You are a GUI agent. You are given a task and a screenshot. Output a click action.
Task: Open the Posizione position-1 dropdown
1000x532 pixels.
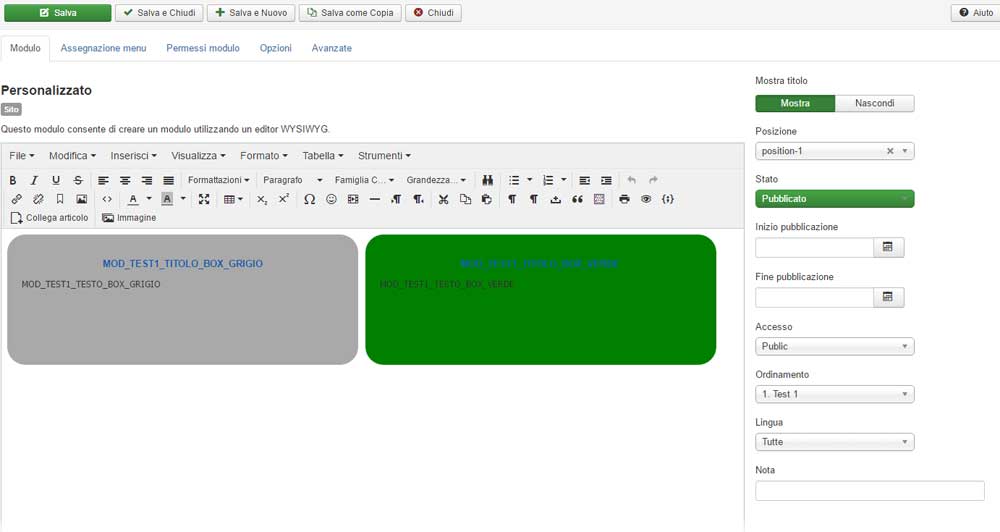pos(834,151)
